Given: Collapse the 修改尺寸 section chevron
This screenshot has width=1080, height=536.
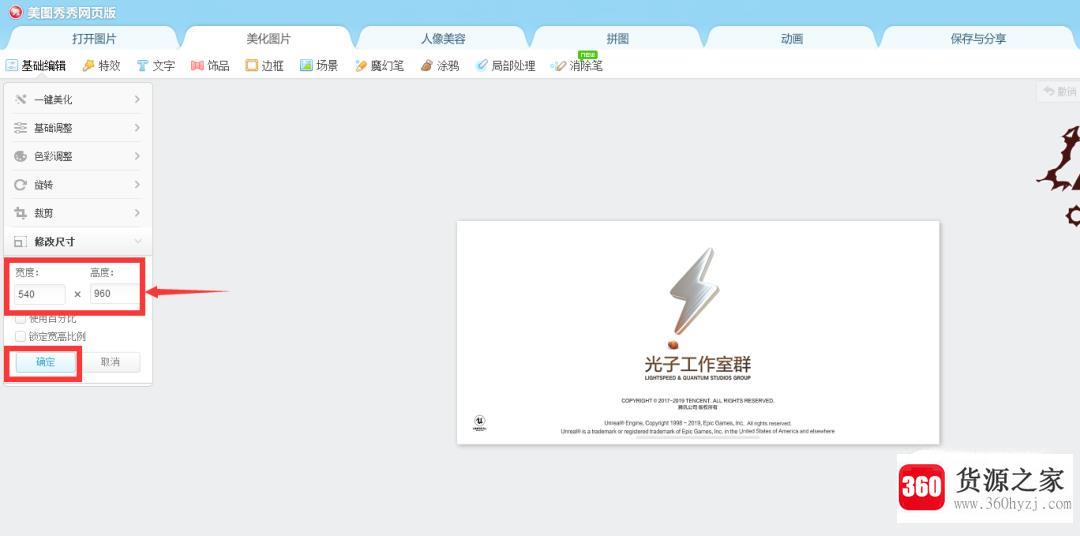Looking at the screenshot, I should pyautogui.click(x=138, y=242).
